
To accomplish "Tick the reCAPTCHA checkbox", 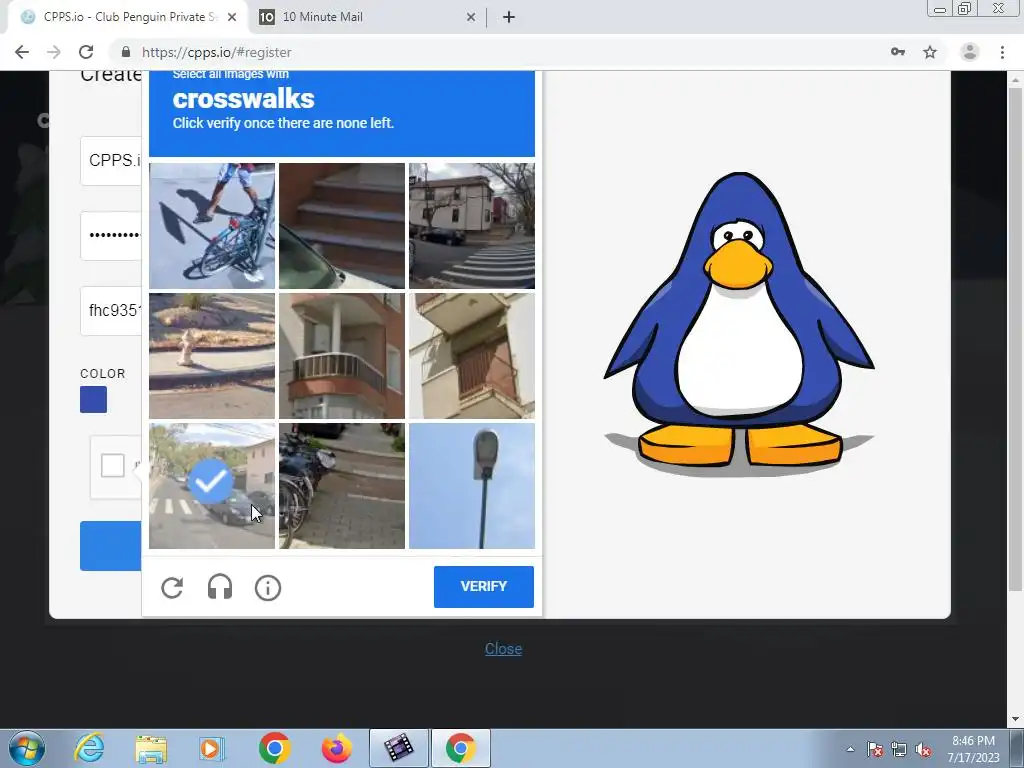I will click(x=113, y=466).
